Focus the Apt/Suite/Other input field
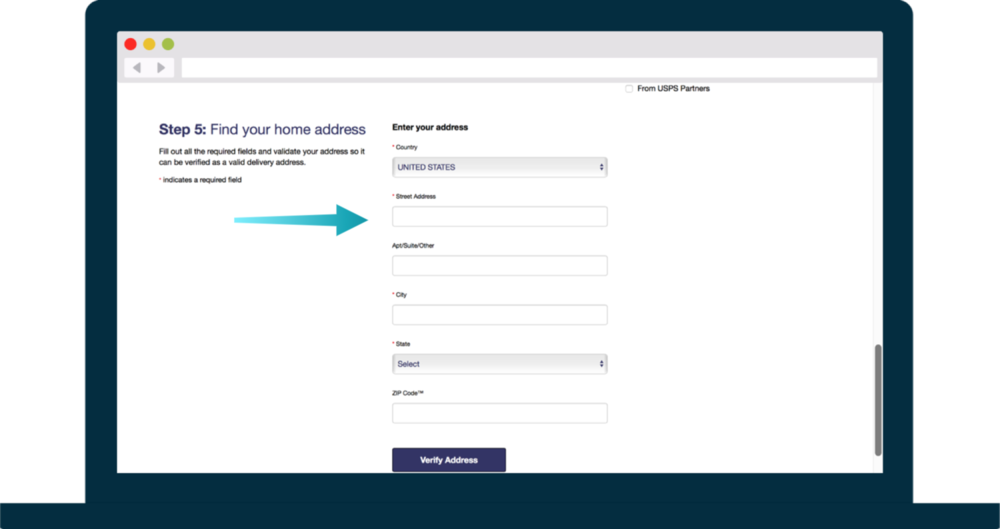The width and height of the screenshot is (1000, 529). pyautogui.click(x=499, y=265)
